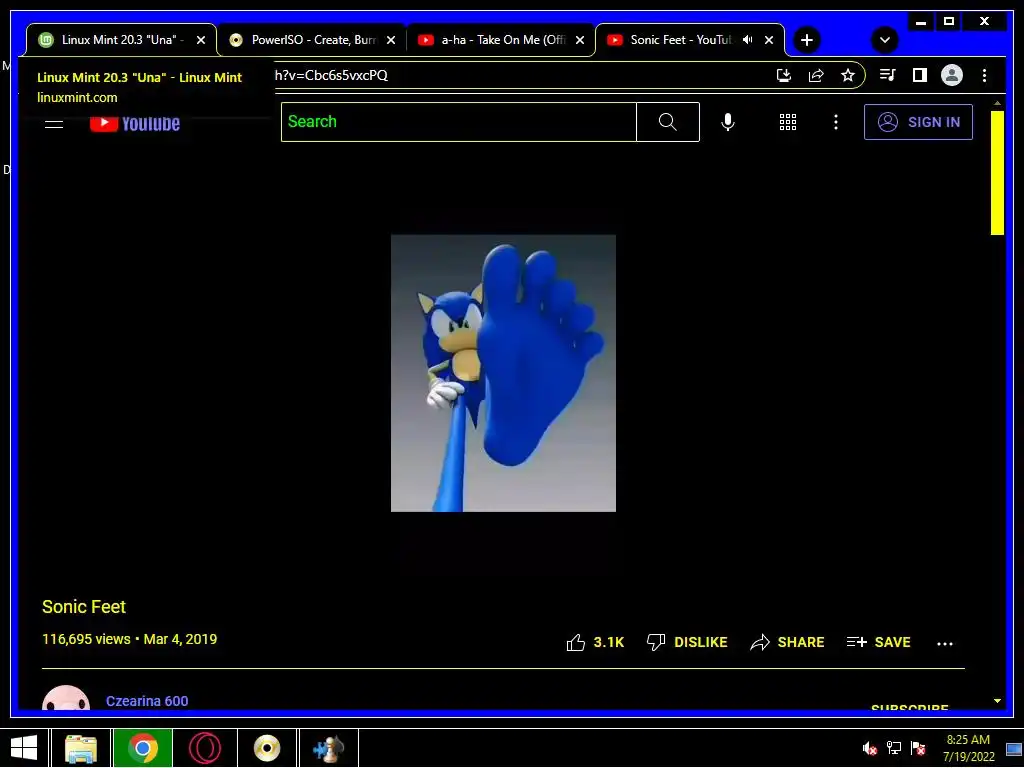This screenshot has height=768, width=1024.
Task: Click the 116,695 views text
Action: 86,639
